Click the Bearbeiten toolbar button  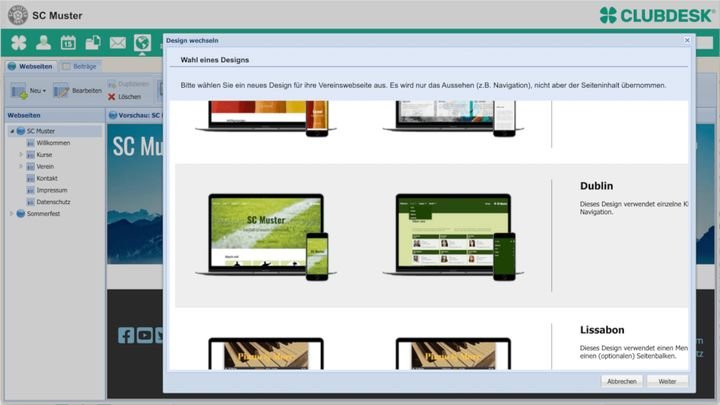tap(77, 90)
